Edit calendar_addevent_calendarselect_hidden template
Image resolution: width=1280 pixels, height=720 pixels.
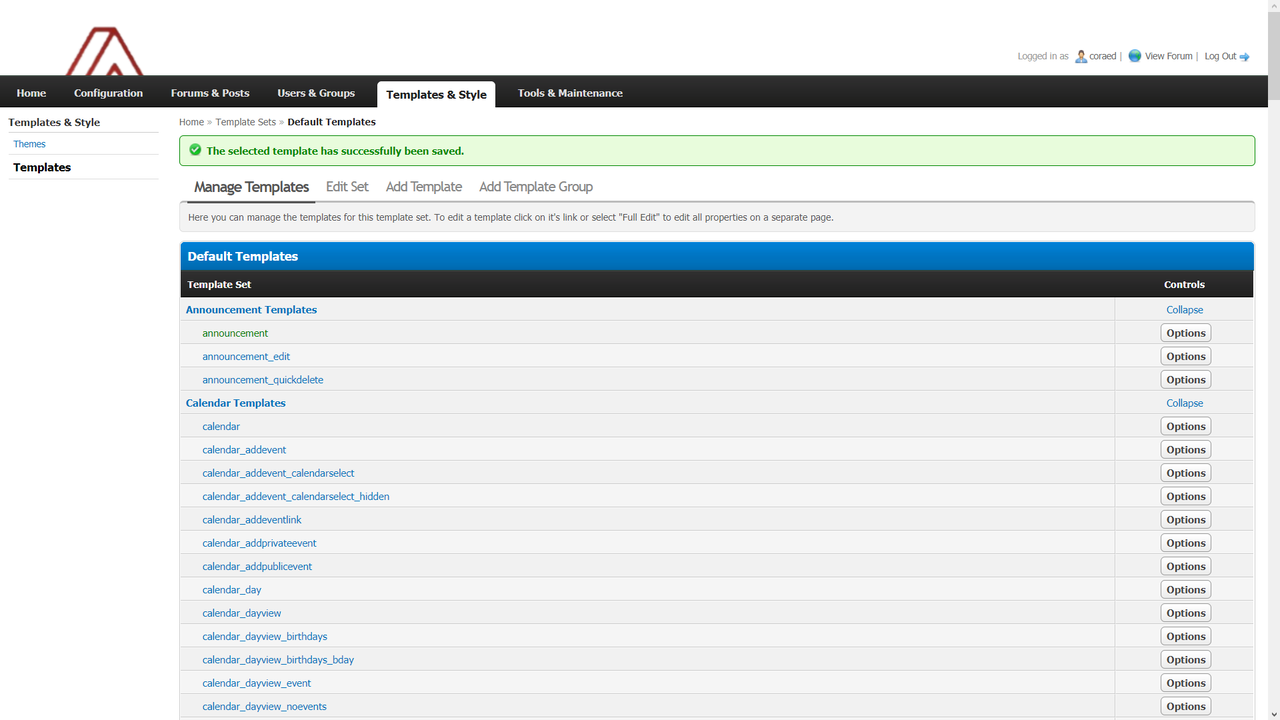(x=296, y=496)
